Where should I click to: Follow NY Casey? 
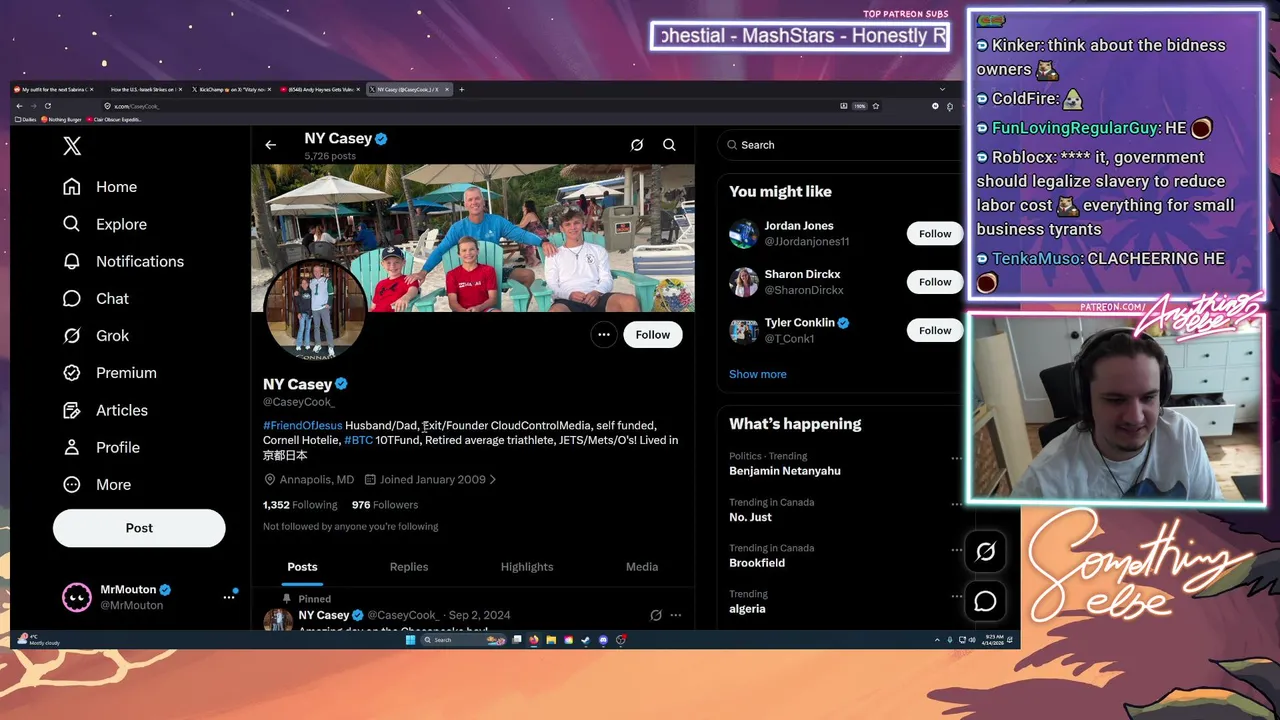point(653,335)
